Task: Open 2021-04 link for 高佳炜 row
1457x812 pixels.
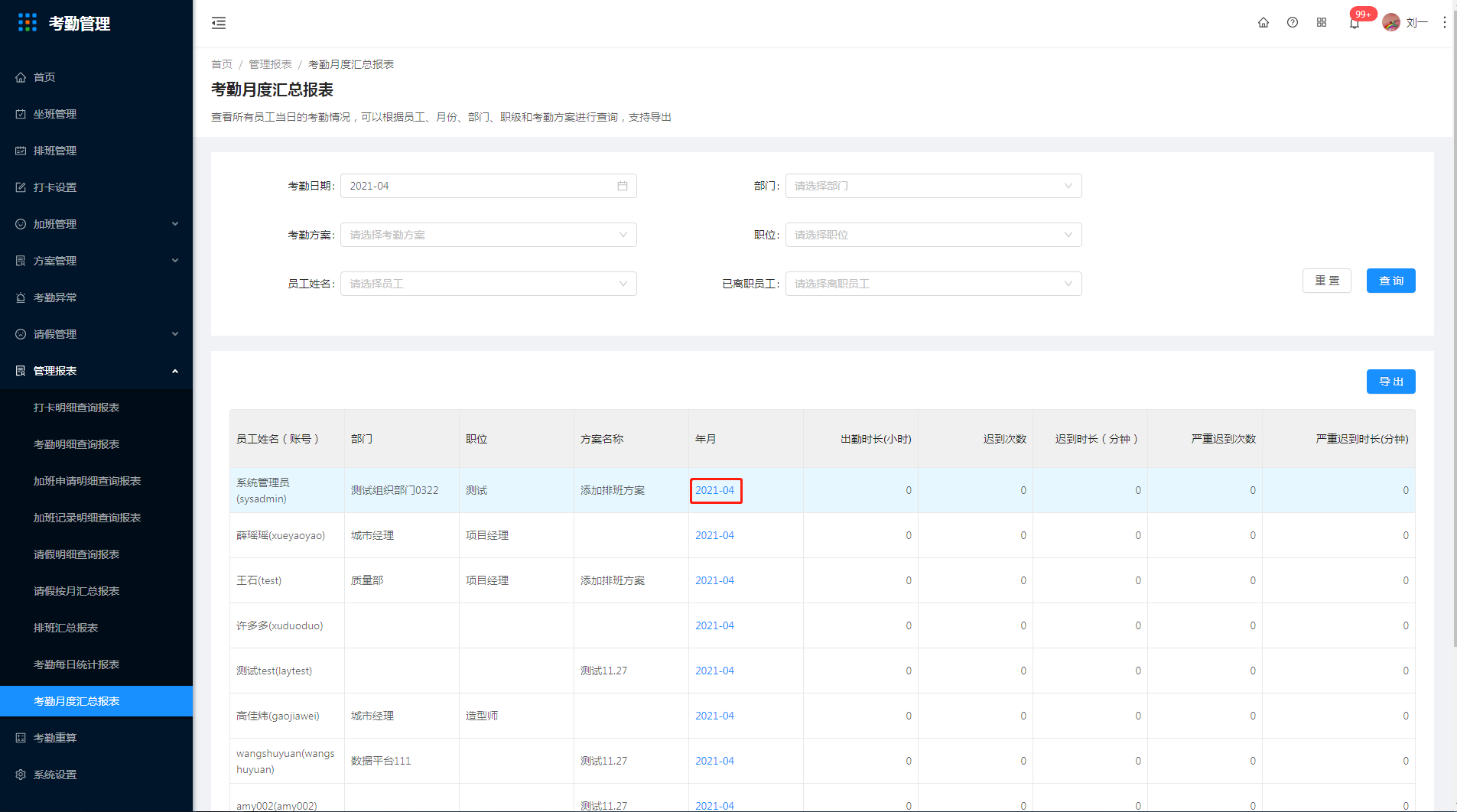Action: pyautogui.click(x=714, y=716)
